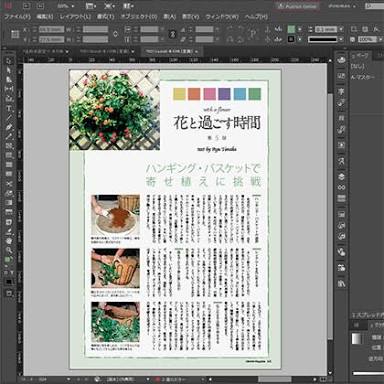This screenshot has height=384, width=384.
Task: Select the Gap tool
Action: coord(9,89)
